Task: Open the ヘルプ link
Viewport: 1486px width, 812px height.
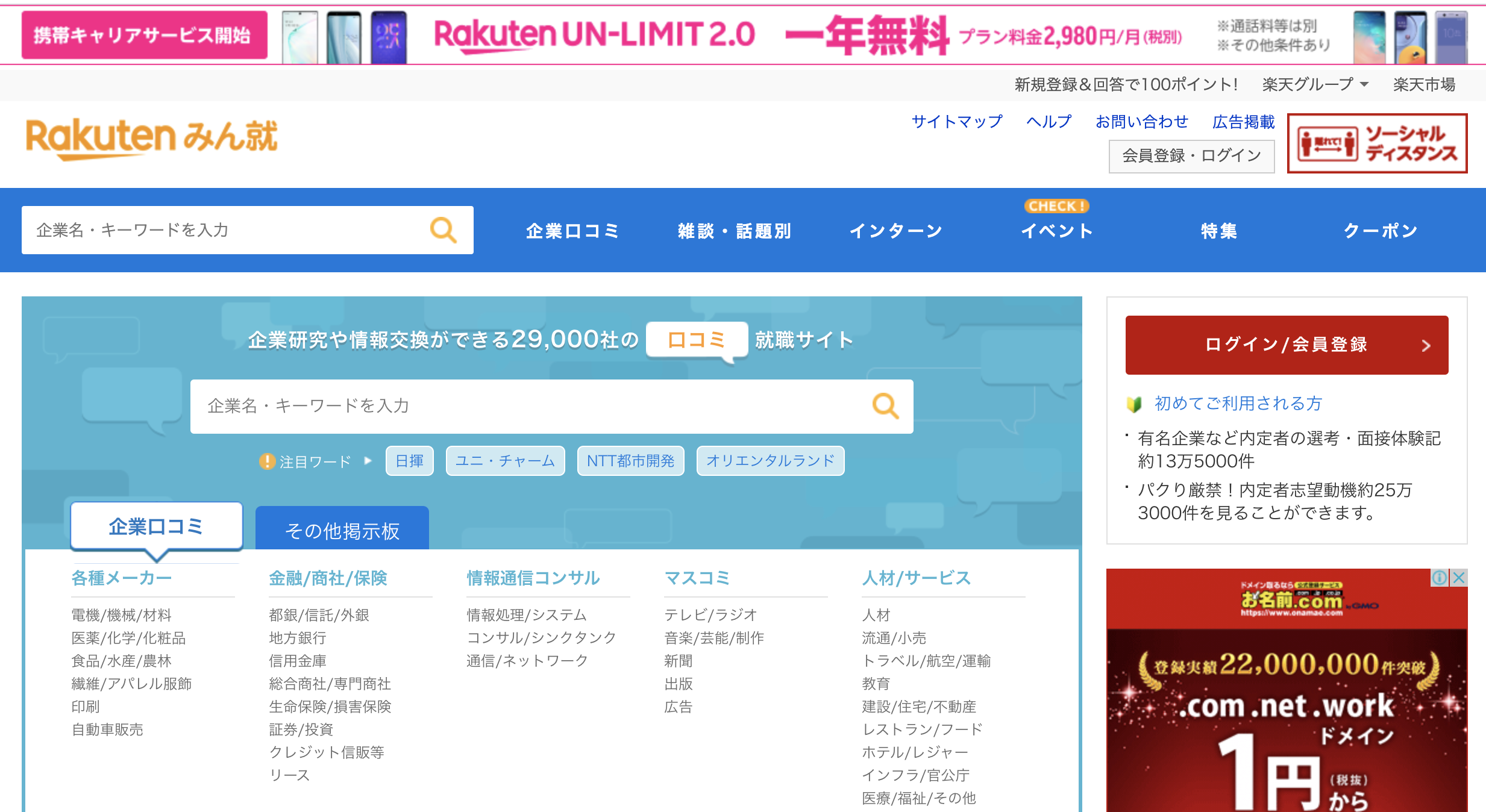Action: coord(1049,122)
